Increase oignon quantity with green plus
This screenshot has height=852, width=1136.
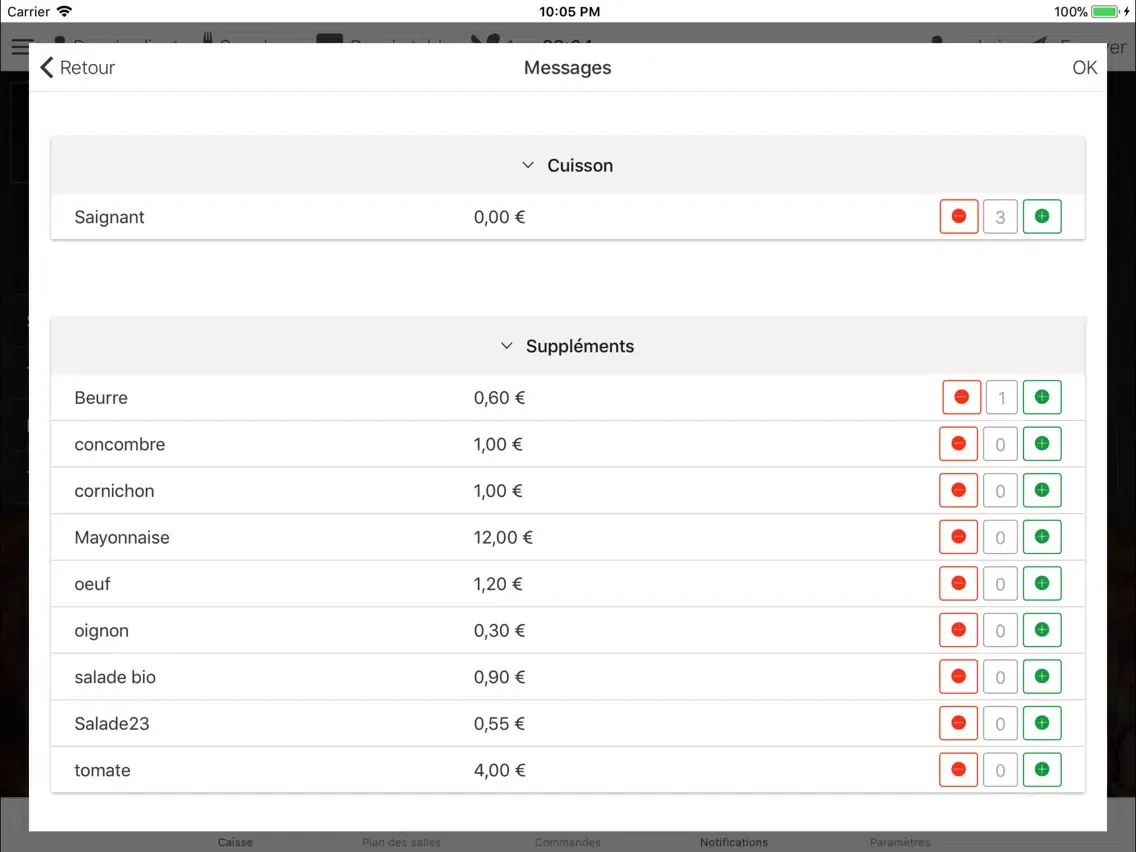1042,630
